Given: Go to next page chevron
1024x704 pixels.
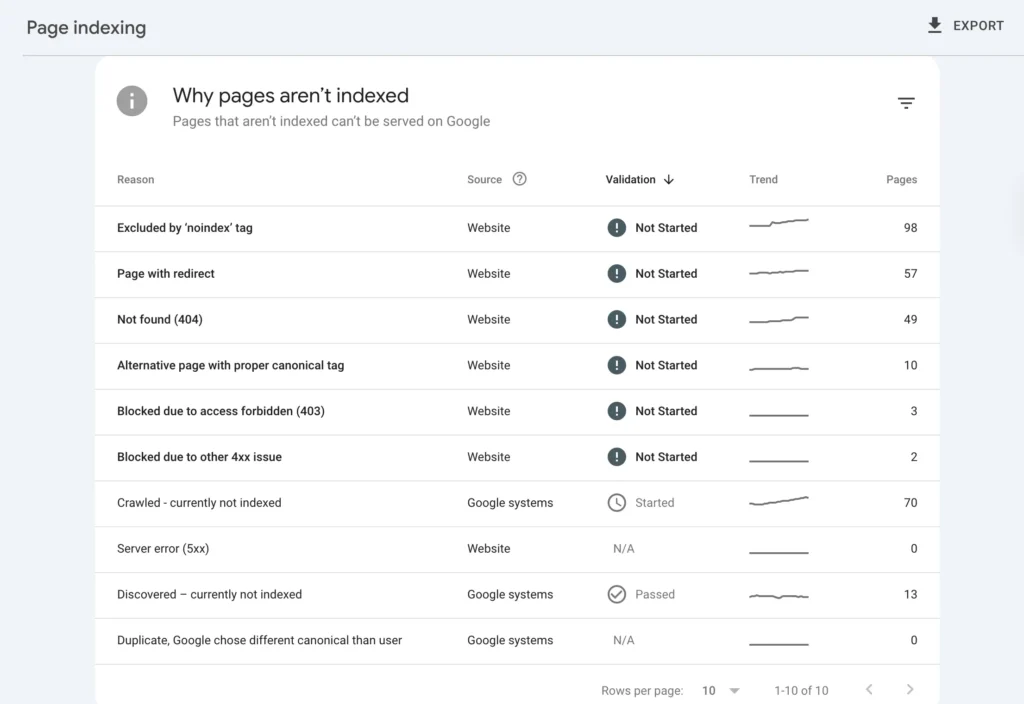Looking at the screenshot, I should coord(910,690).
